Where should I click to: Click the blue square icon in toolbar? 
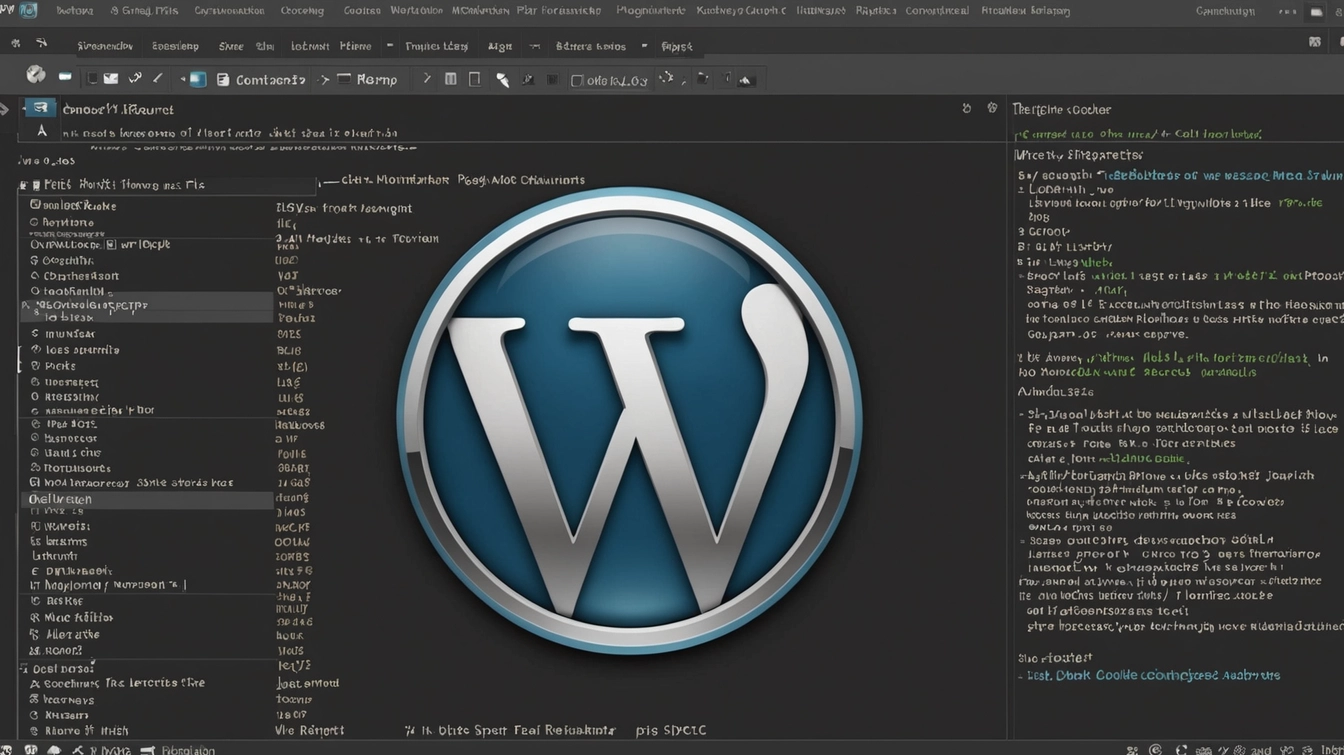point(198,80)
